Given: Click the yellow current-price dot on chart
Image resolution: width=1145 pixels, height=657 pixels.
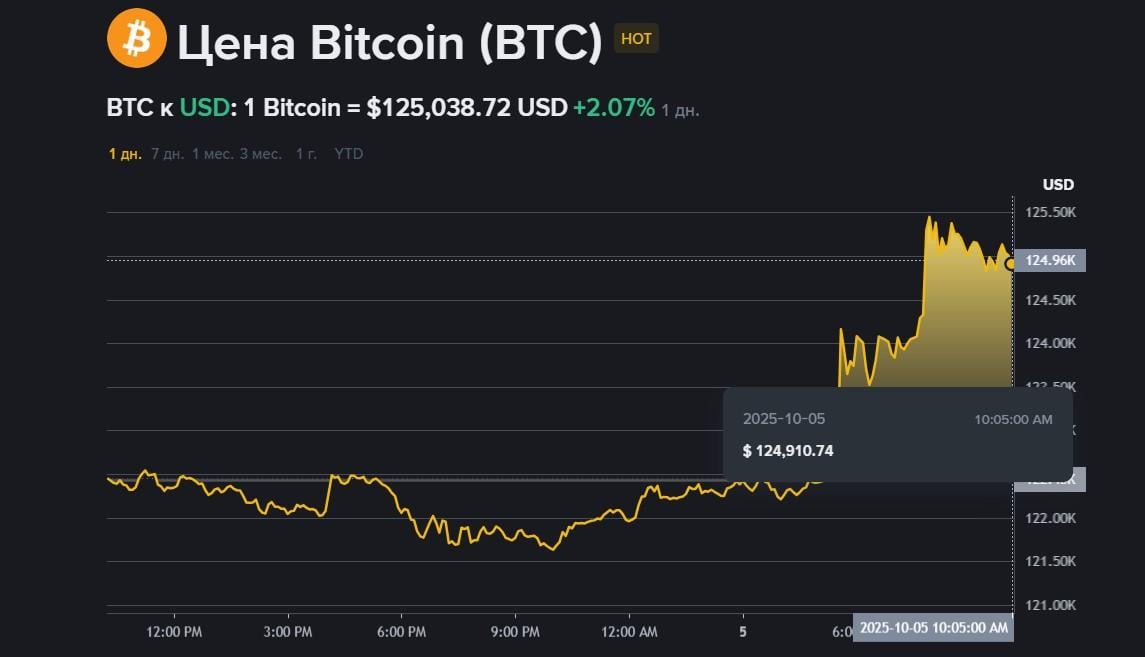Looking at the screenshot, I should point(1010,263).
